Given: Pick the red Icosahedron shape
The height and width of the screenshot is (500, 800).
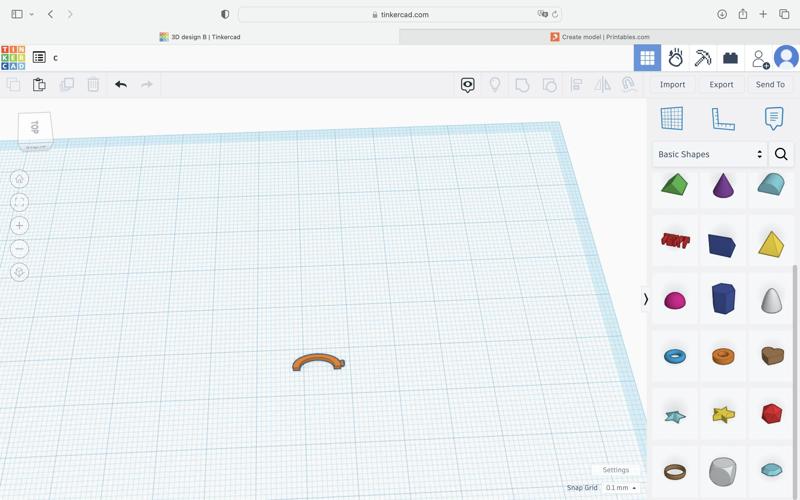Looking at the screenshot, I should point(771,413).
